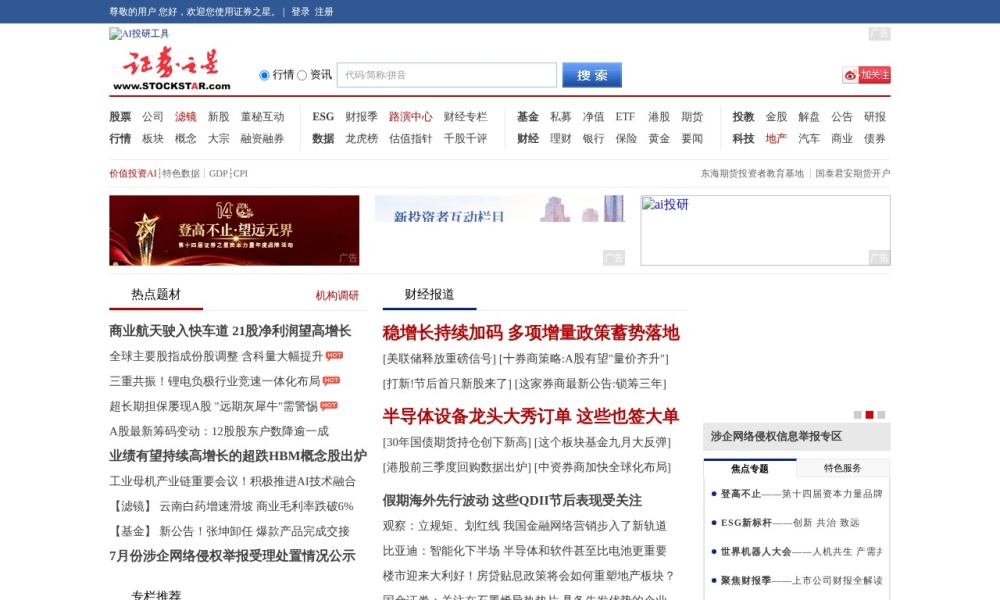The image size is (1000, 600).
Task: Focus the 代码/简称/拼音 search field
Action: click(446, 75)
